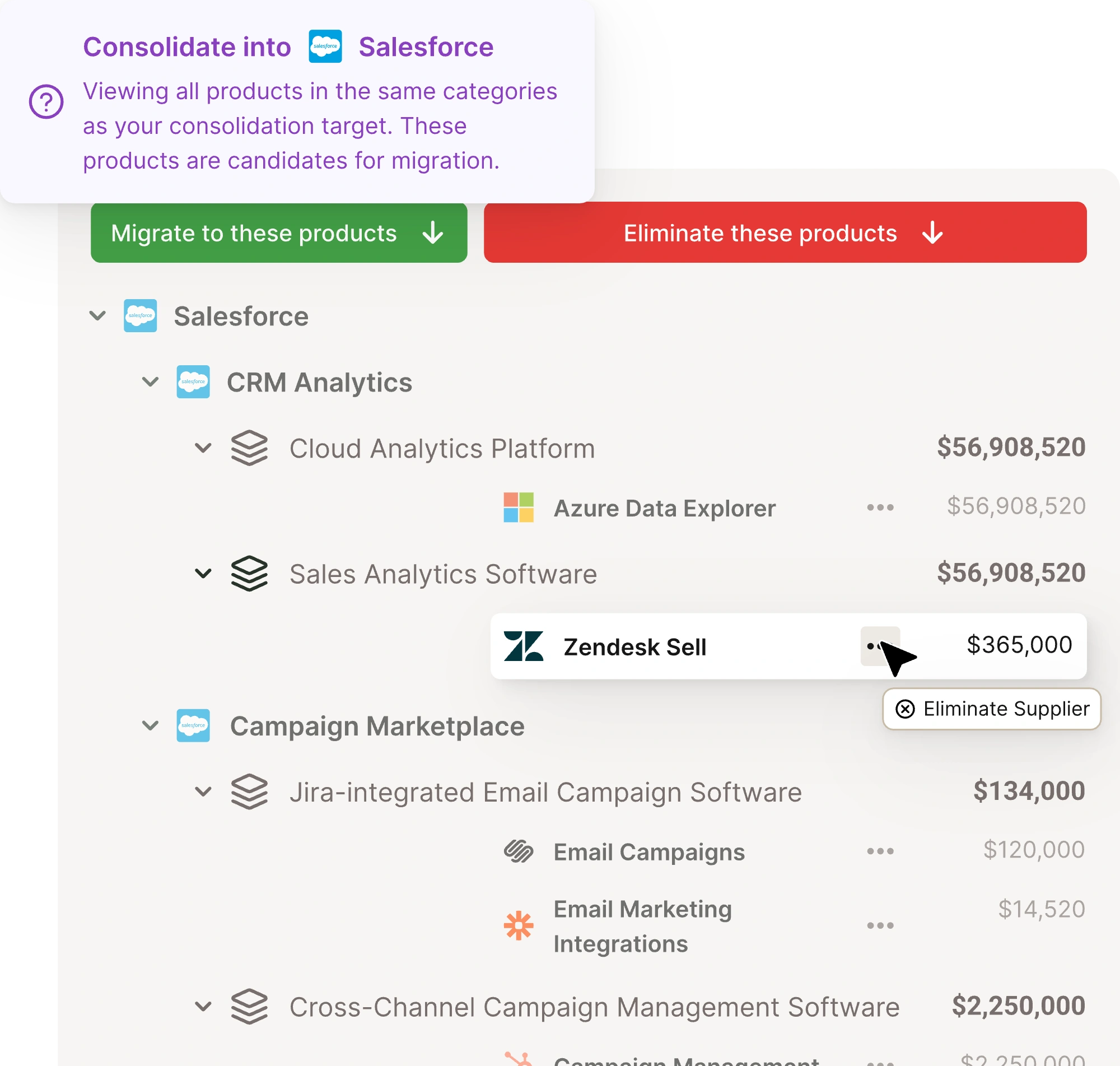Click the Salesforce icon next to Campaign Marketplace
The height and width of the screenshot is (1066, 1120).
pos(193,725)
